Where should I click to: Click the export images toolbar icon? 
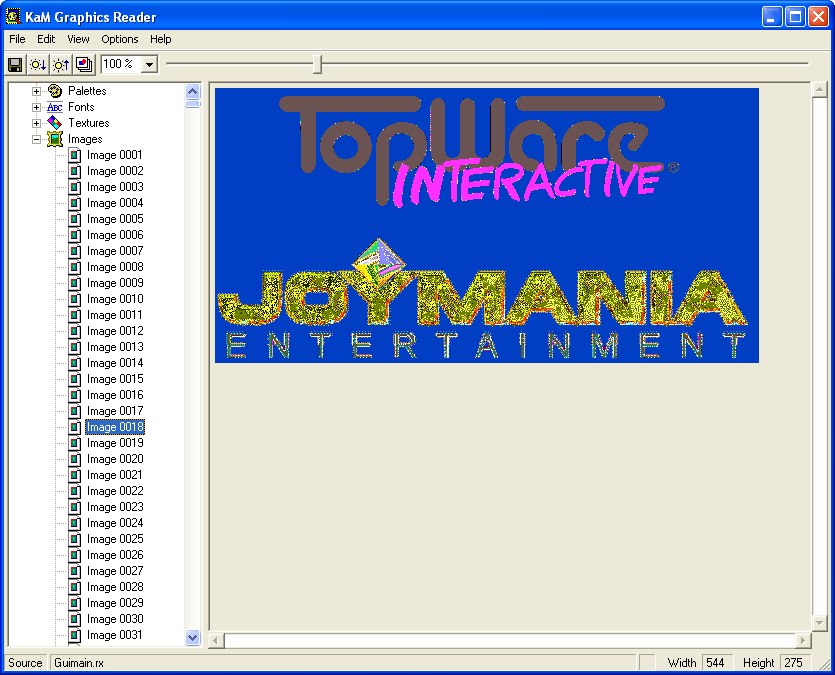tap(84, 64)
